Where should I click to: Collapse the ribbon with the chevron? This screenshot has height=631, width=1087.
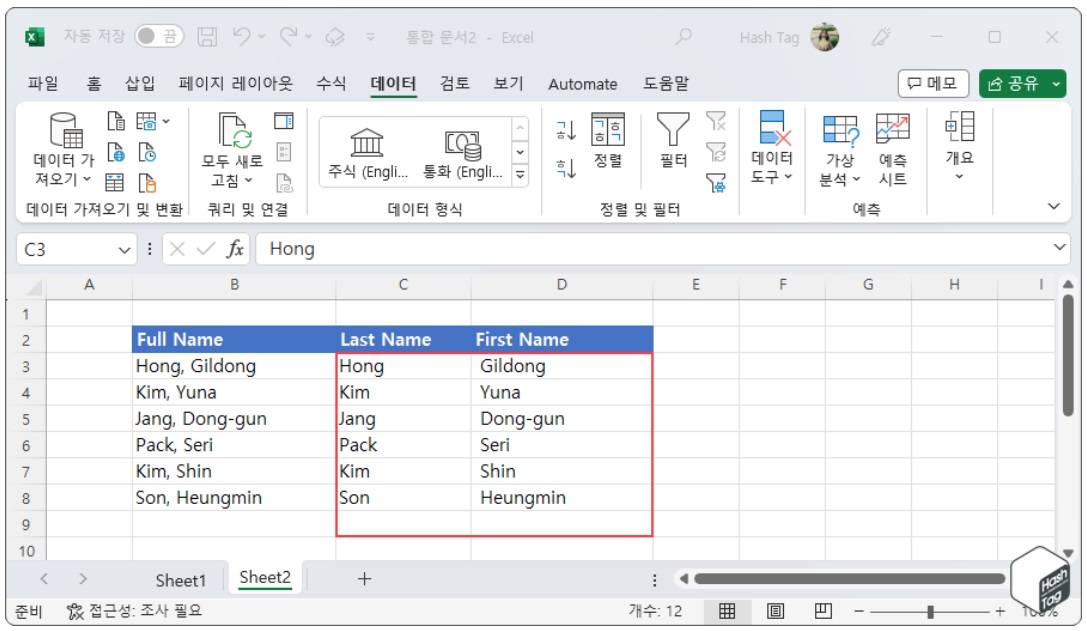click(x=1054, y=206)
